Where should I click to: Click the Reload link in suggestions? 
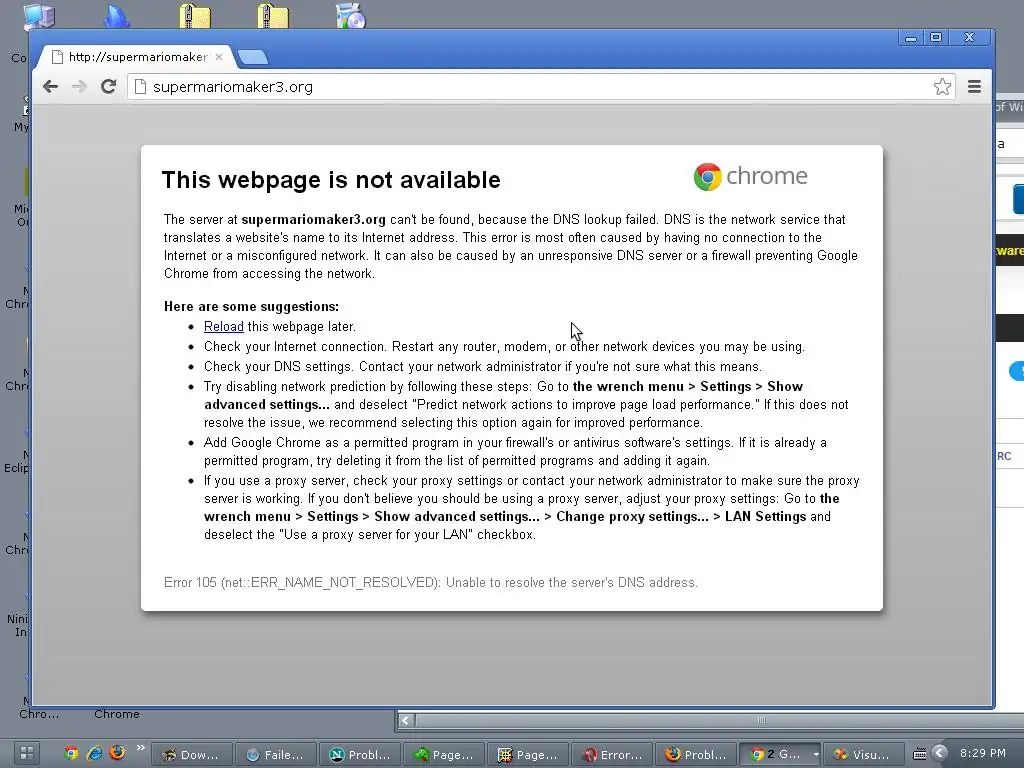tap(223, 327)
